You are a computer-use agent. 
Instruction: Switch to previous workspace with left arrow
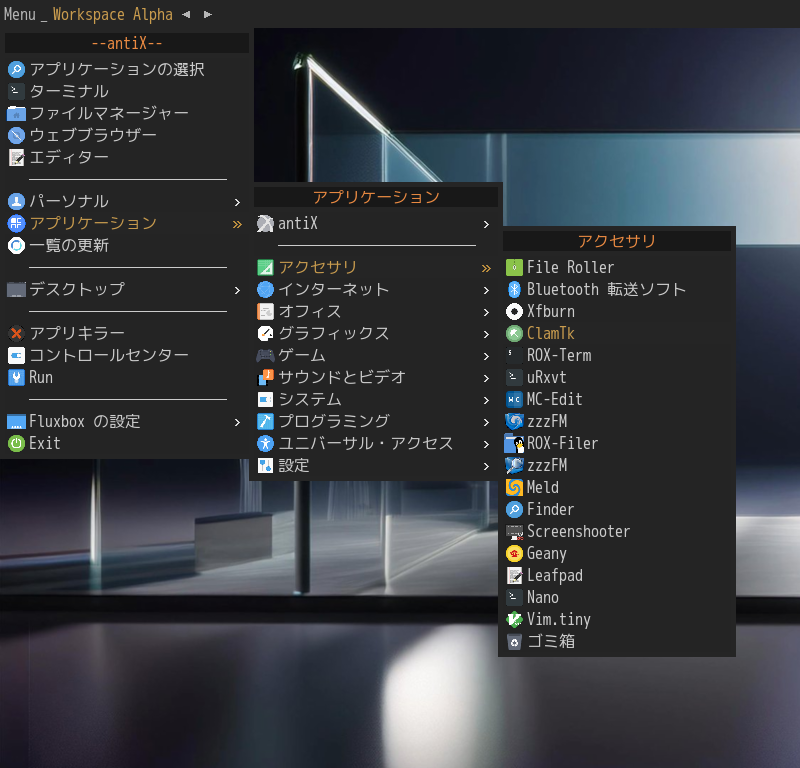[186, 14]
